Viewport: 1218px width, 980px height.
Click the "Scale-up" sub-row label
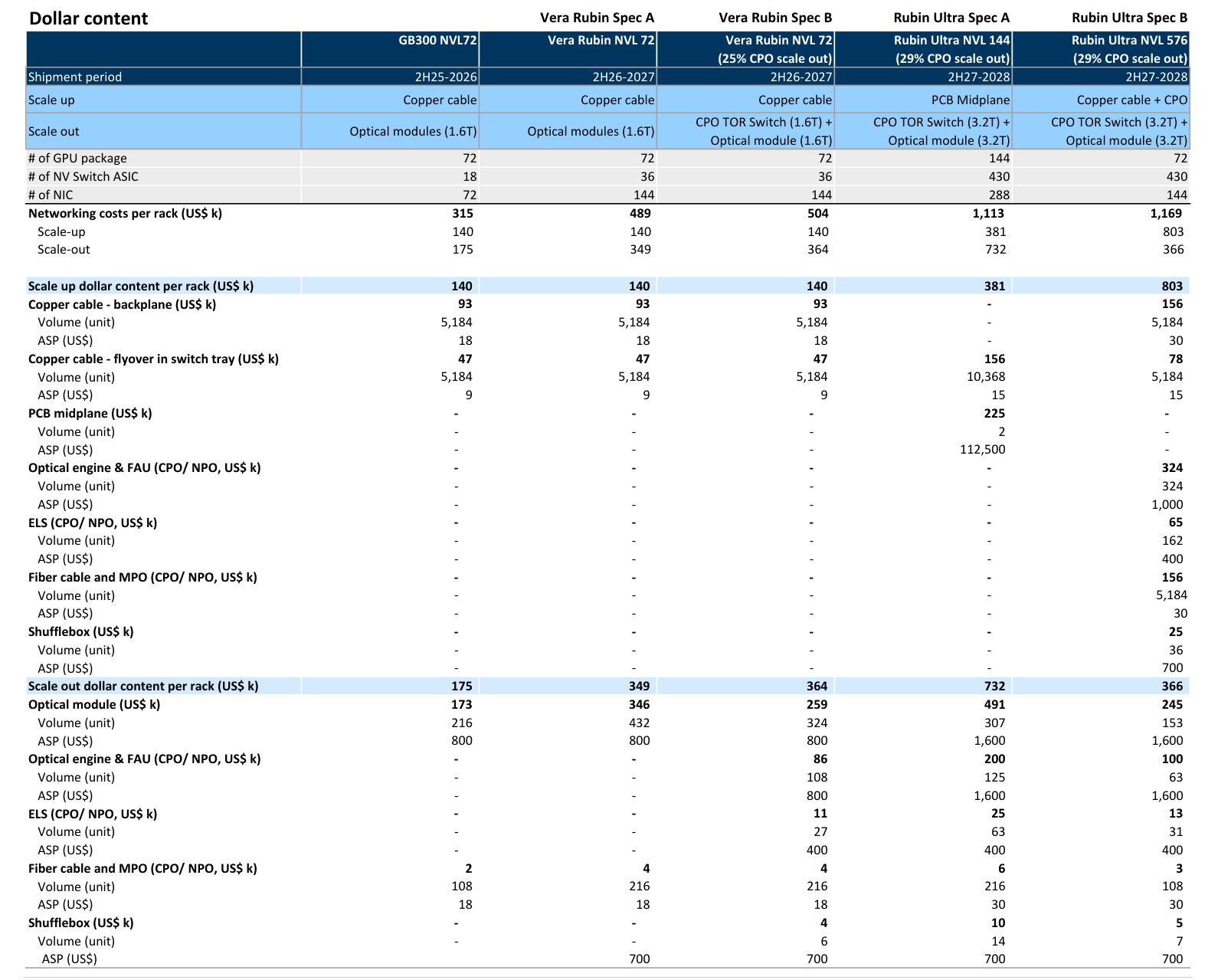point(61,231)
